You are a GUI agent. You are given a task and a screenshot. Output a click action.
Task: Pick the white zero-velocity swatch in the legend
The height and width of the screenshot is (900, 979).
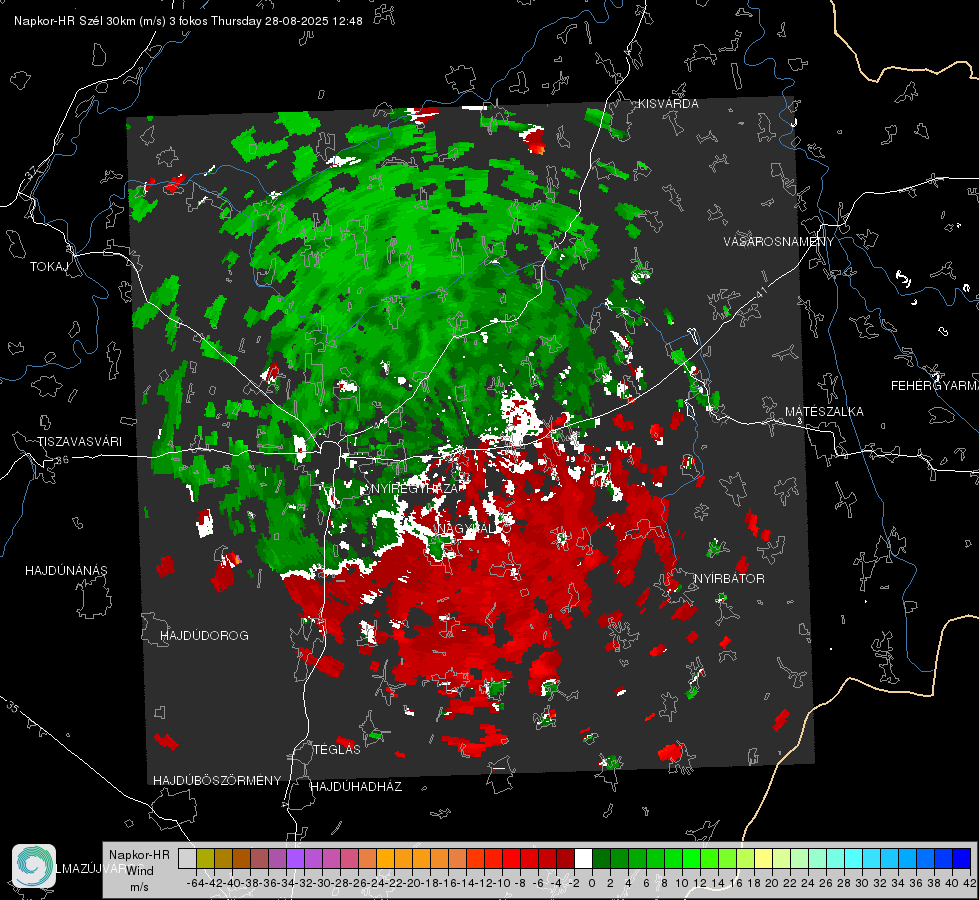point(583,858)
